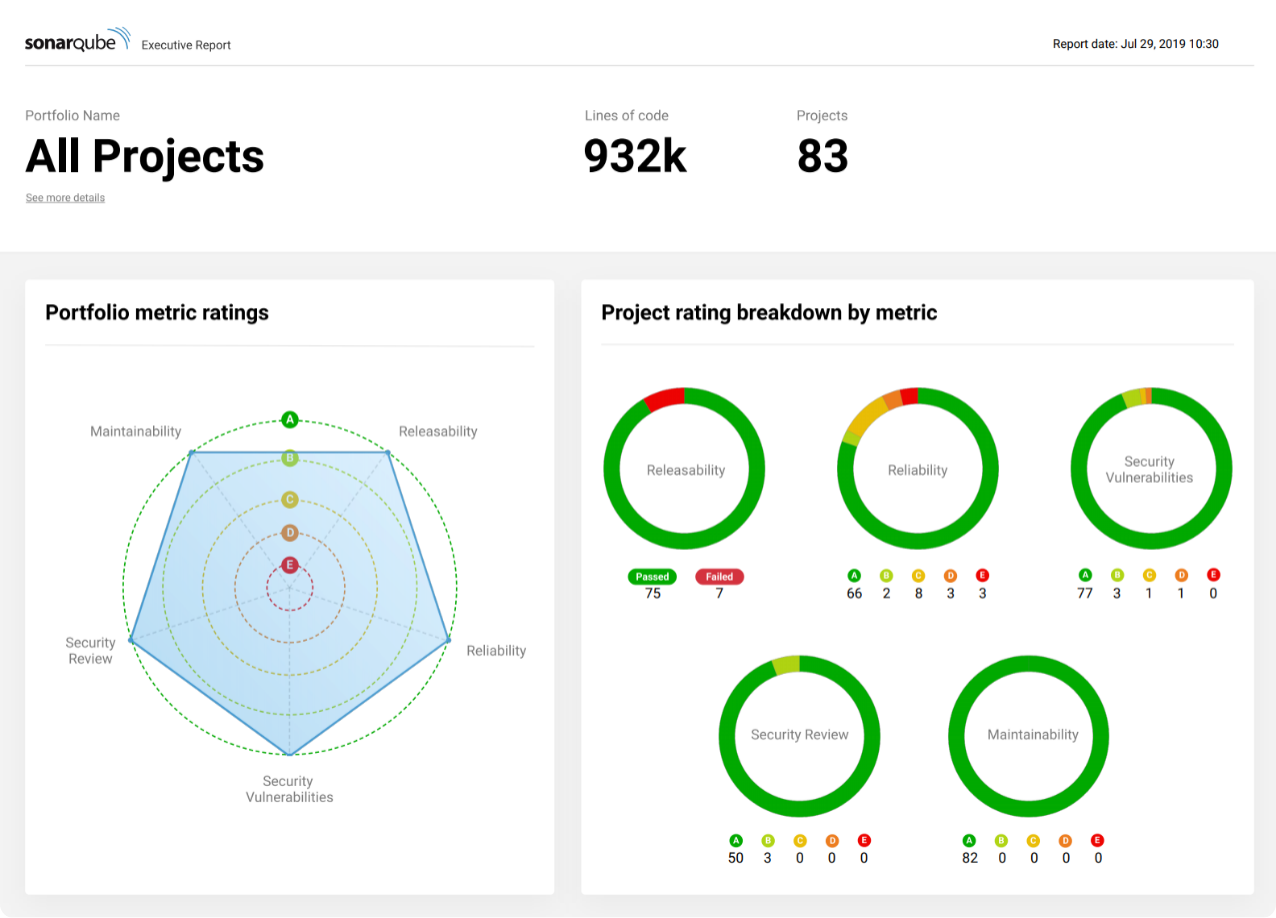Click the All Projects portfolio name

[144, 156]
